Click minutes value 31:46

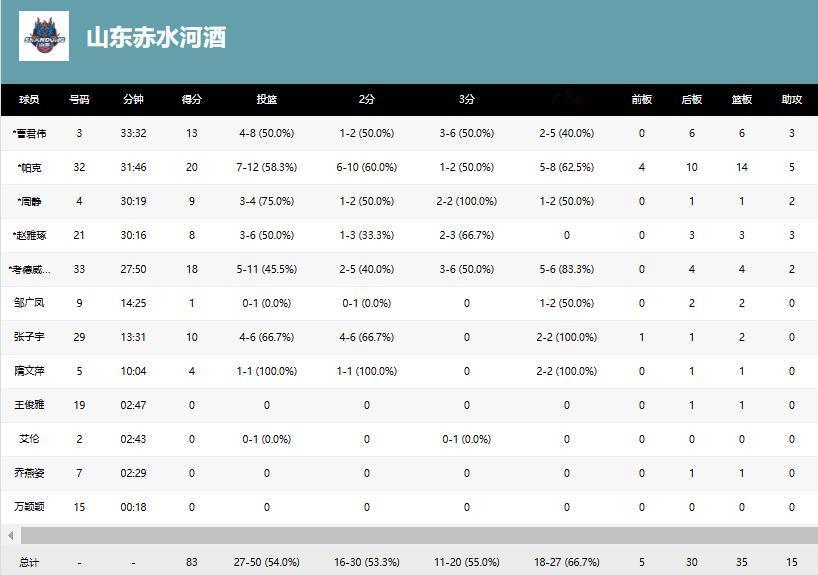[134, 167]
